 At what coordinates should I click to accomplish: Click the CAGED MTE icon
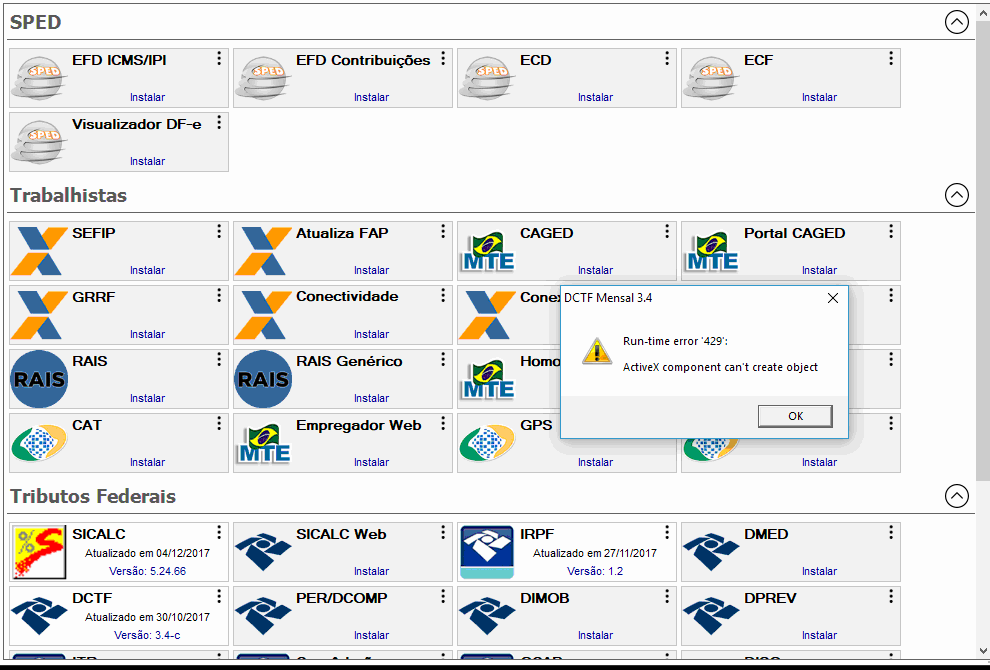click(x=487, y=251)
